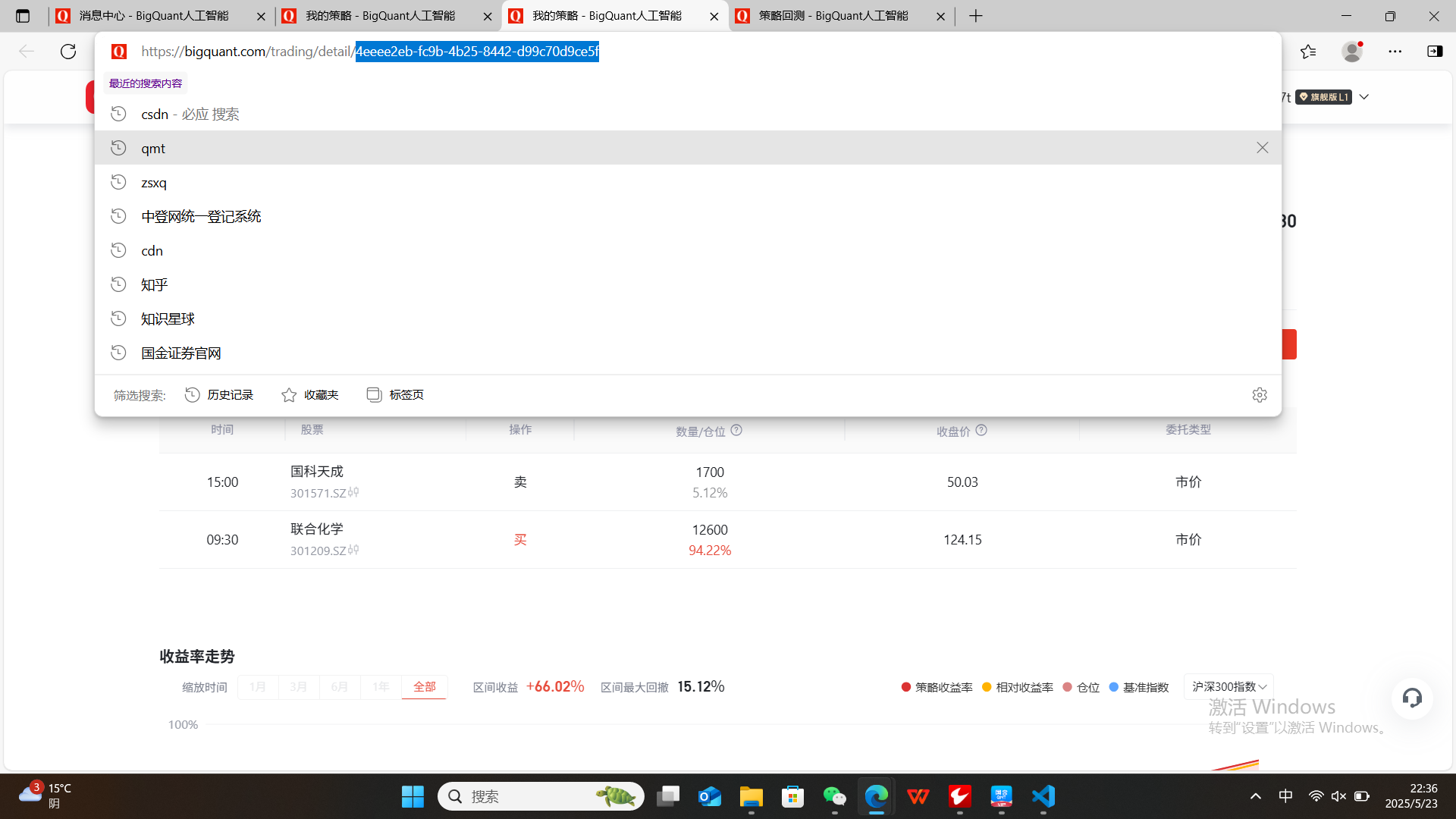1456x819 pixels.
Task: Switch to the 策略回测 browser tab
Action: pos(833,16)
